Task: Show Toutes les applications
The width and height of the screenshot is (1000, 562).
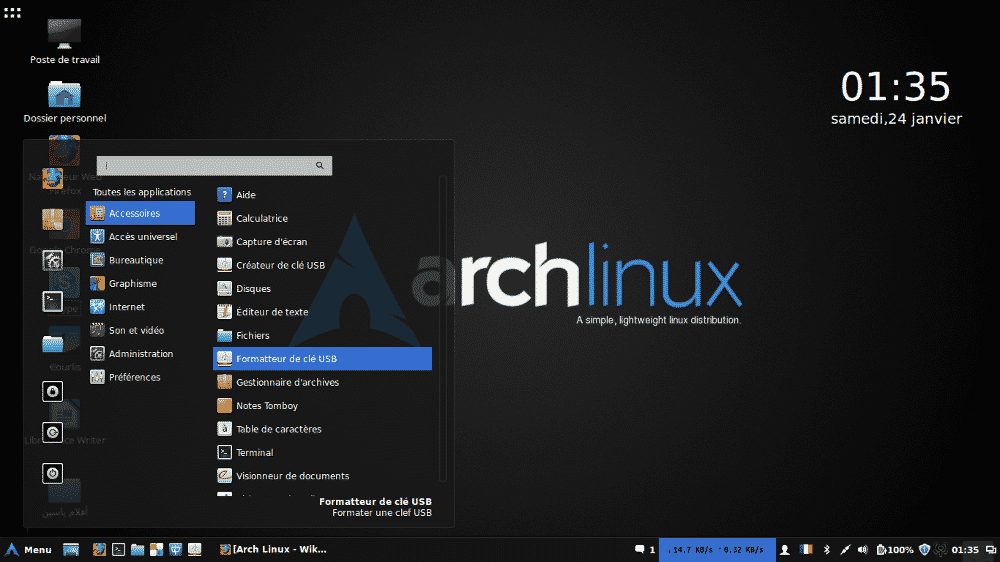Action: (x=142, y=192)
